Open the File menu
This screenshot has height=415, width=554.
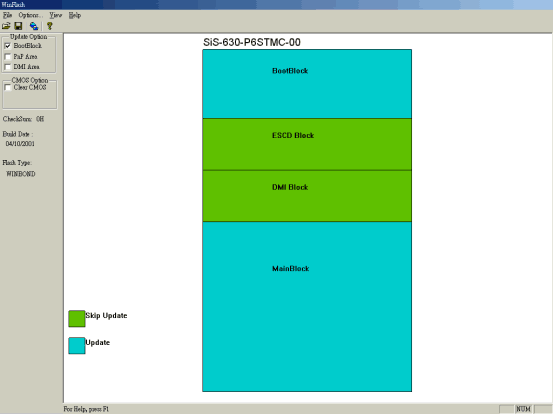pos(7,15)
